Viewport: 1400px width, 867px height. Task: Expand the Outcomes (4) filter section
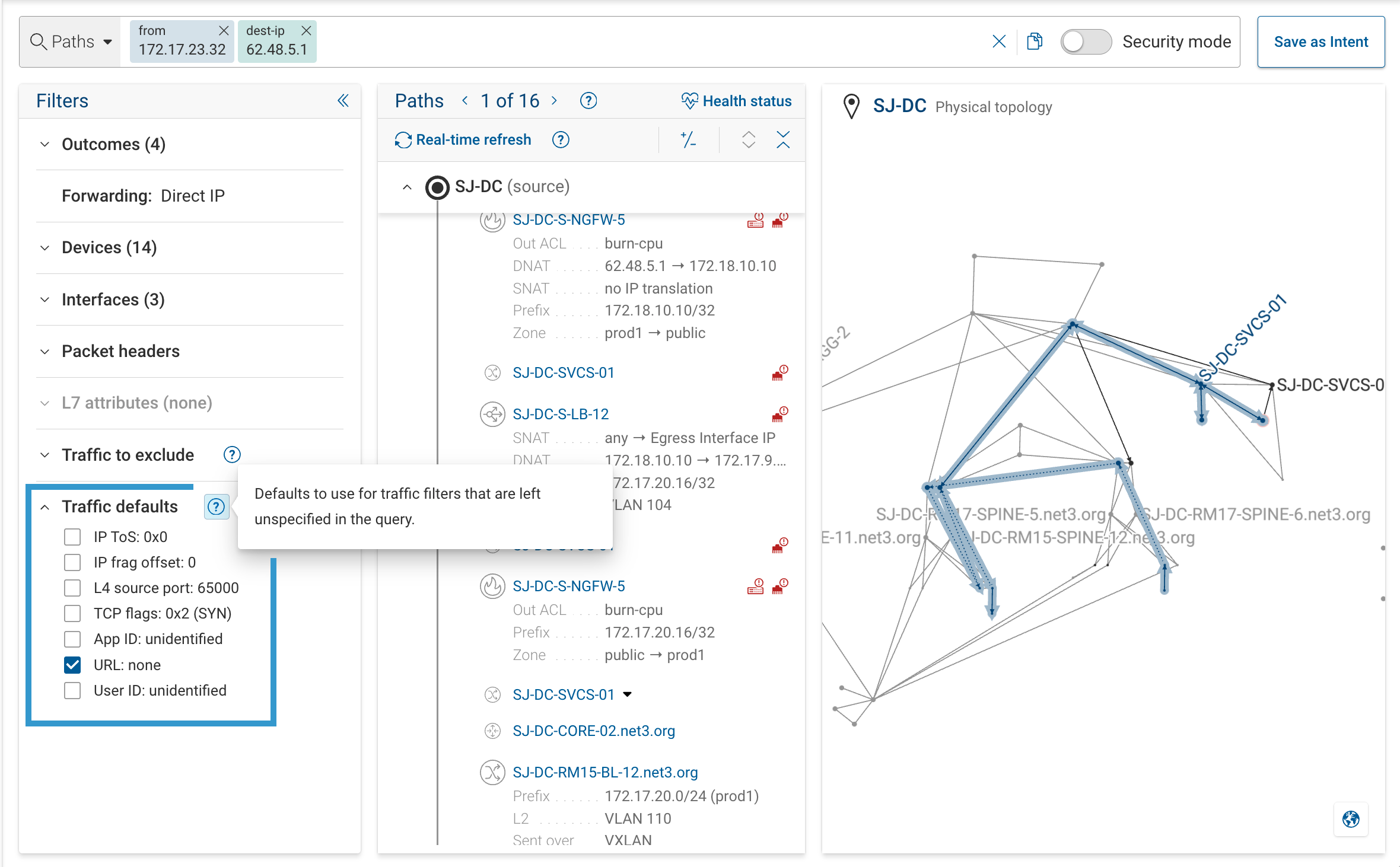coord(45,144)
